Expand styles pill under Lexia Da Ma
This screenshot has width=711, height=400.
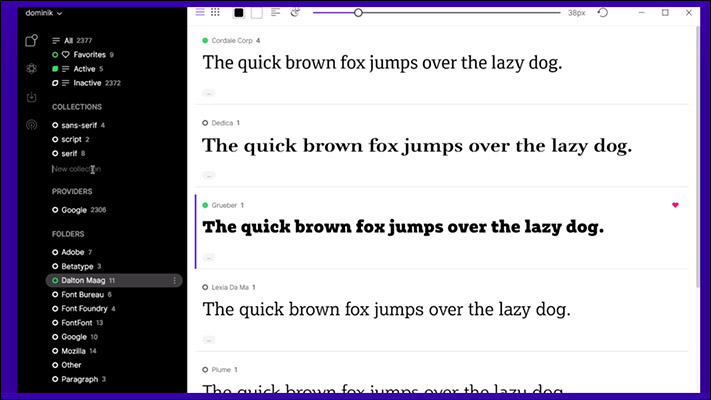[209, 340]
